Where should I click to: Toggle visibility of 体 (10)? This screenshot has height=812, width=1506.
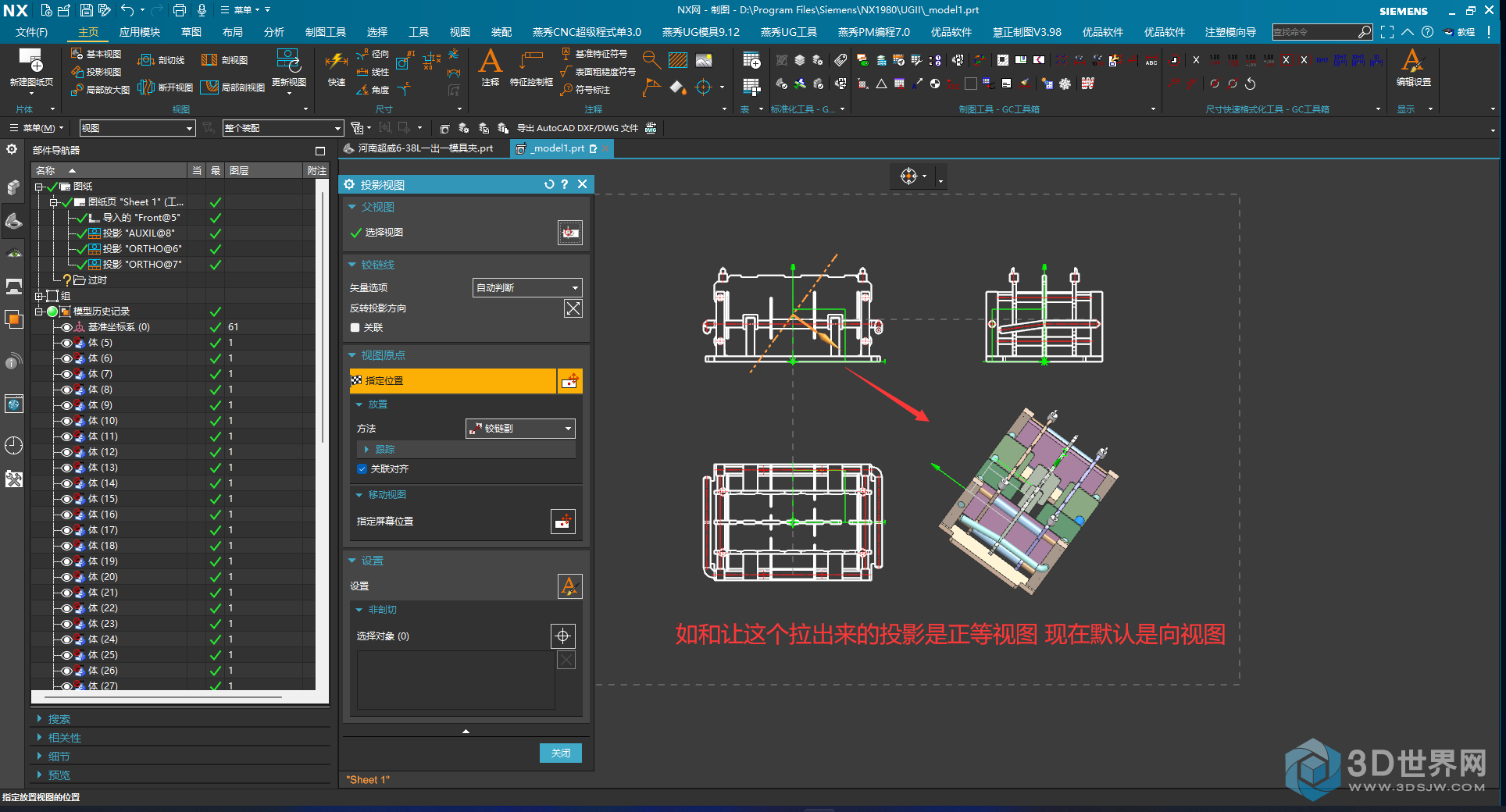click(x=67, y=421)
